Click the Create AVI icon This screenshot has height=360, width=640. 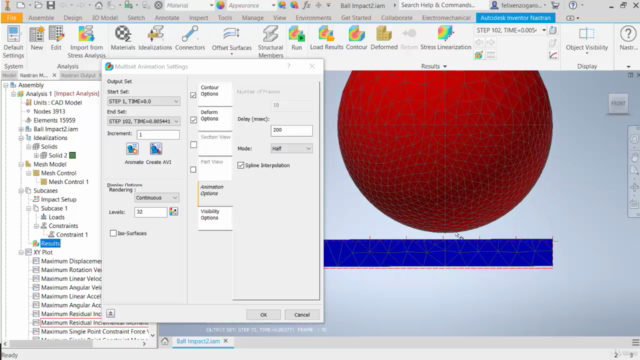(156, 149)
